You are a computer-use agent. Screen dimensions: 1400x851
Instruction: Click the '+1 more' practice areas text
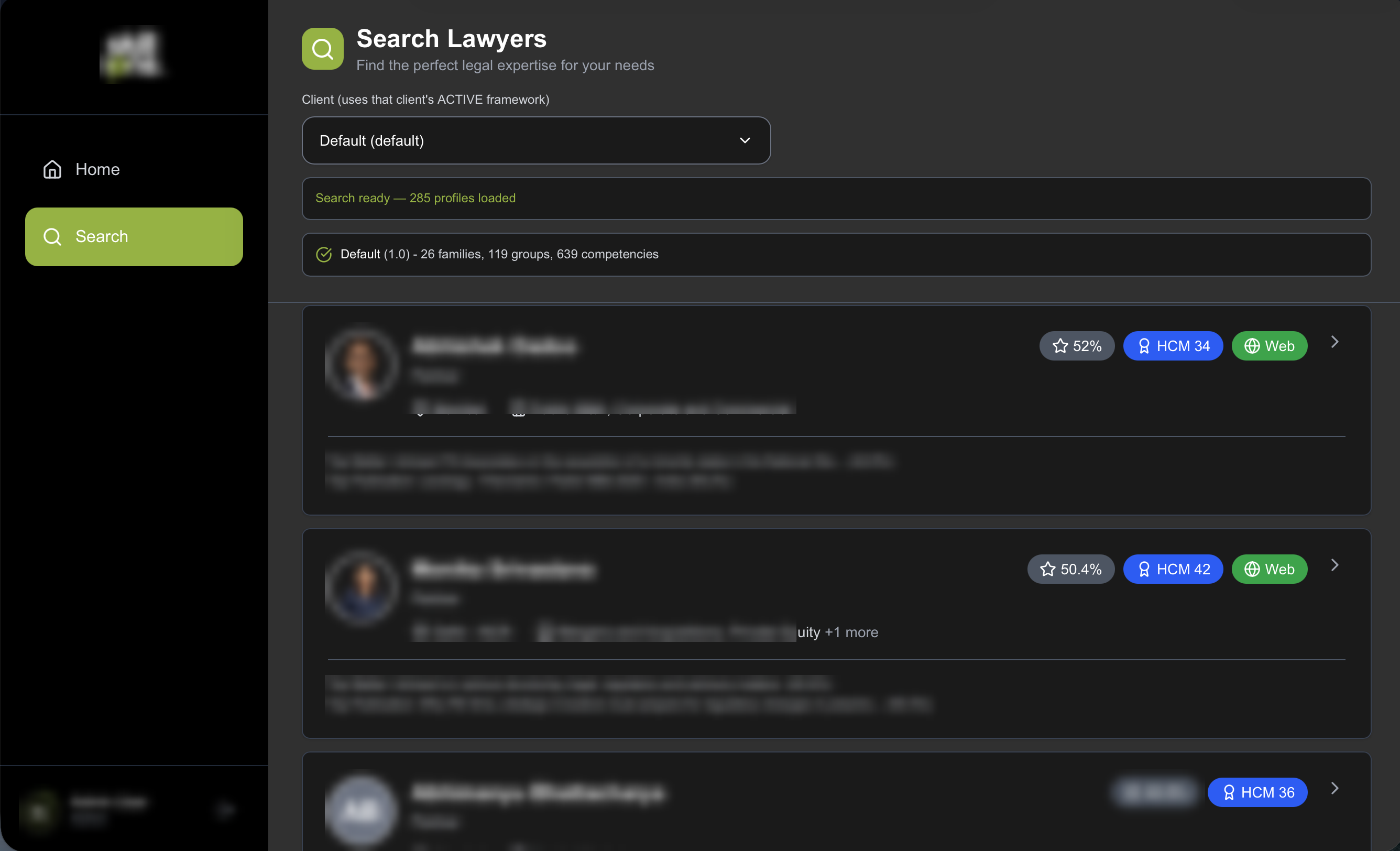[x=850, y=632]
